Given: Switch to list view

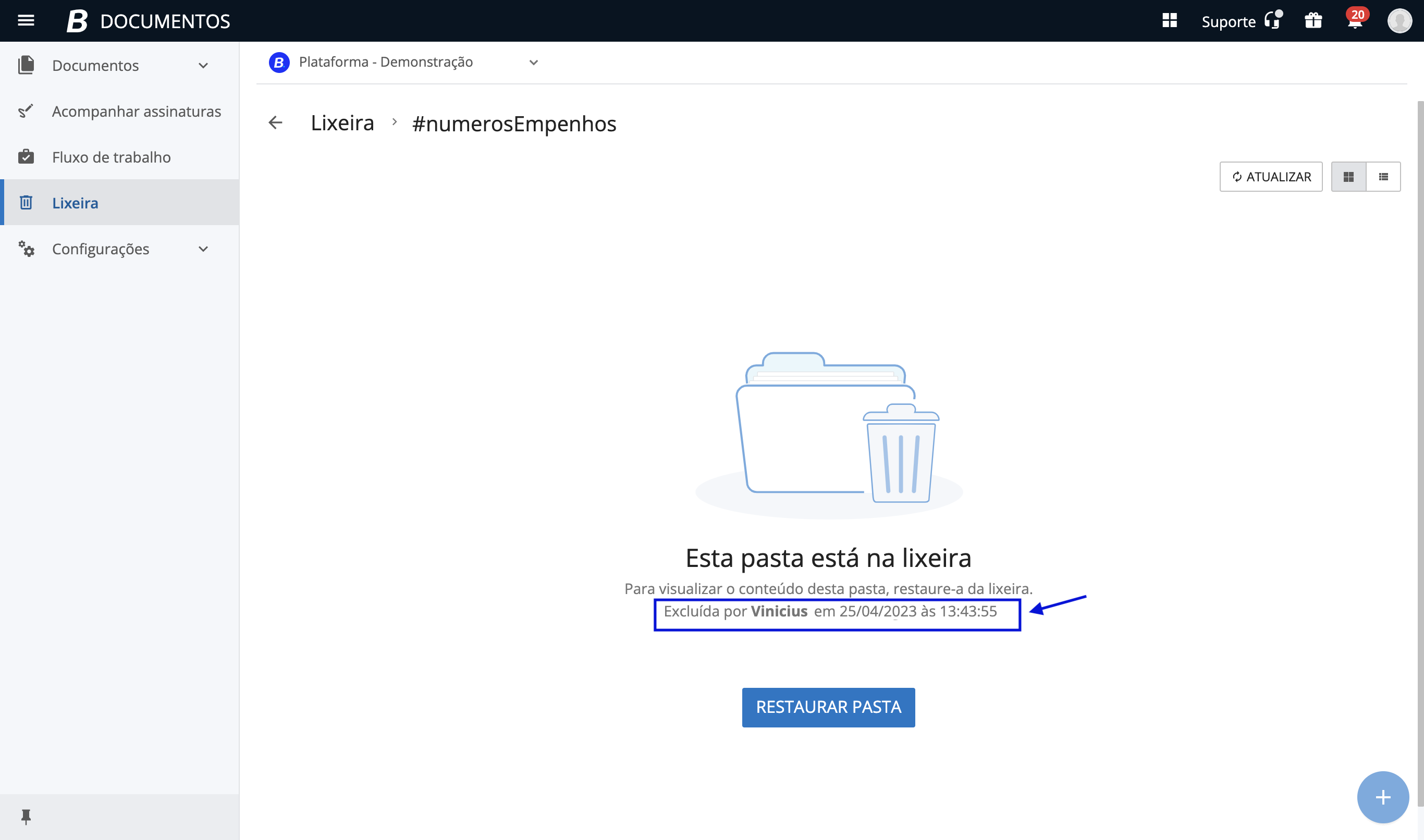Looking at the screenshot, I should tap(1383, 177).
